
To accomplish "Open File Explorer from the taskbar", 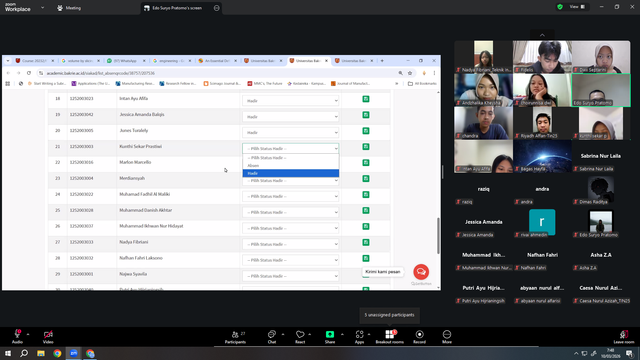I will pos(41,353).
